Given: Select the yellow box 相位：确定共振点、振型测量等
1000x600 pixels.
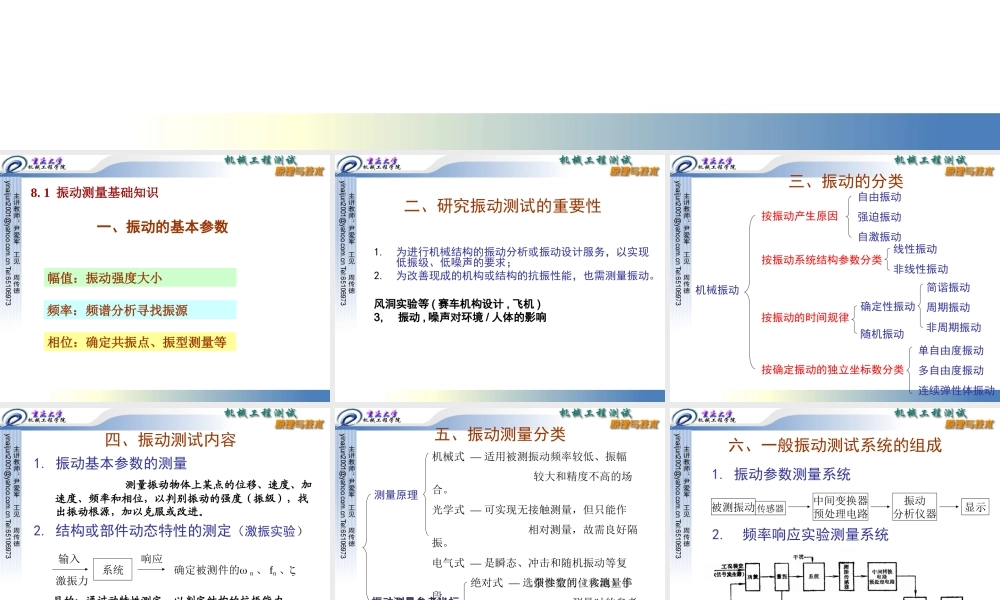Looking at the screenshot, I should [140, 342].
